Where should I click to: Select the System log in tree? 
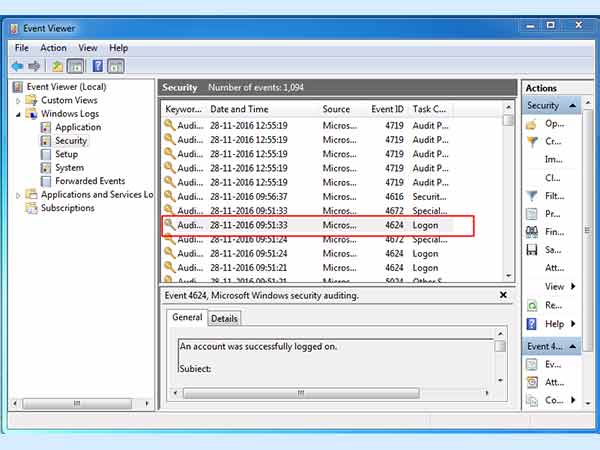click(69, 168)
